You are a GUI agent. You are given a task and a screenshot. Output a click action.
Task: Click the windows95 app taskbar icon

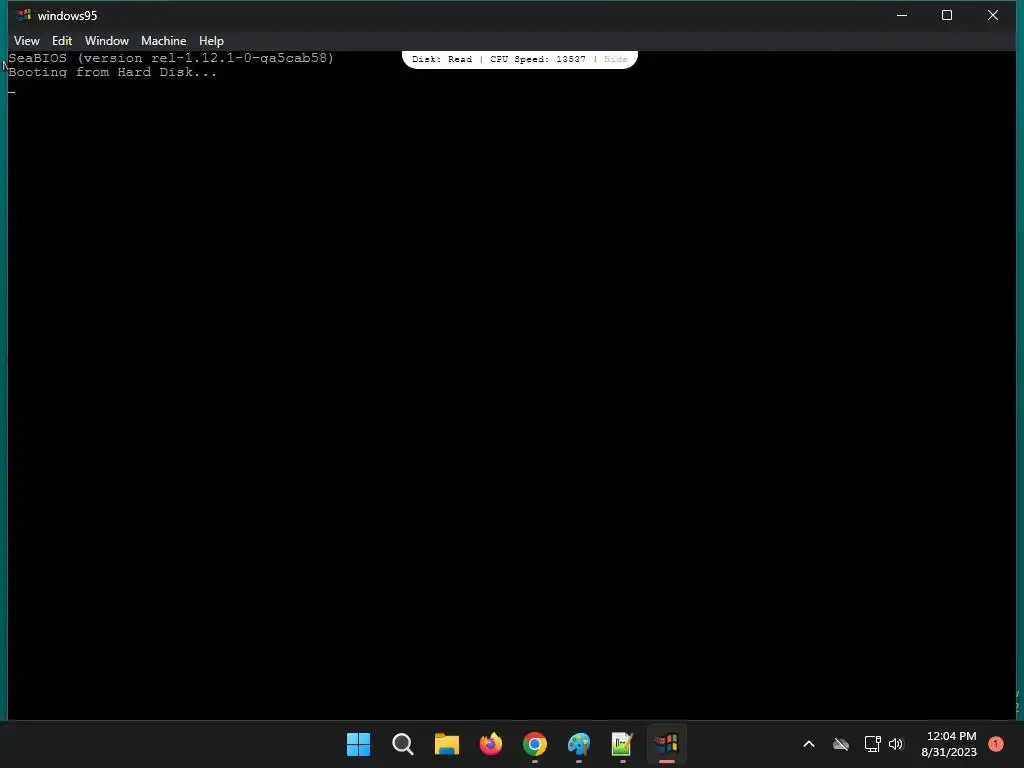point(667,744)
